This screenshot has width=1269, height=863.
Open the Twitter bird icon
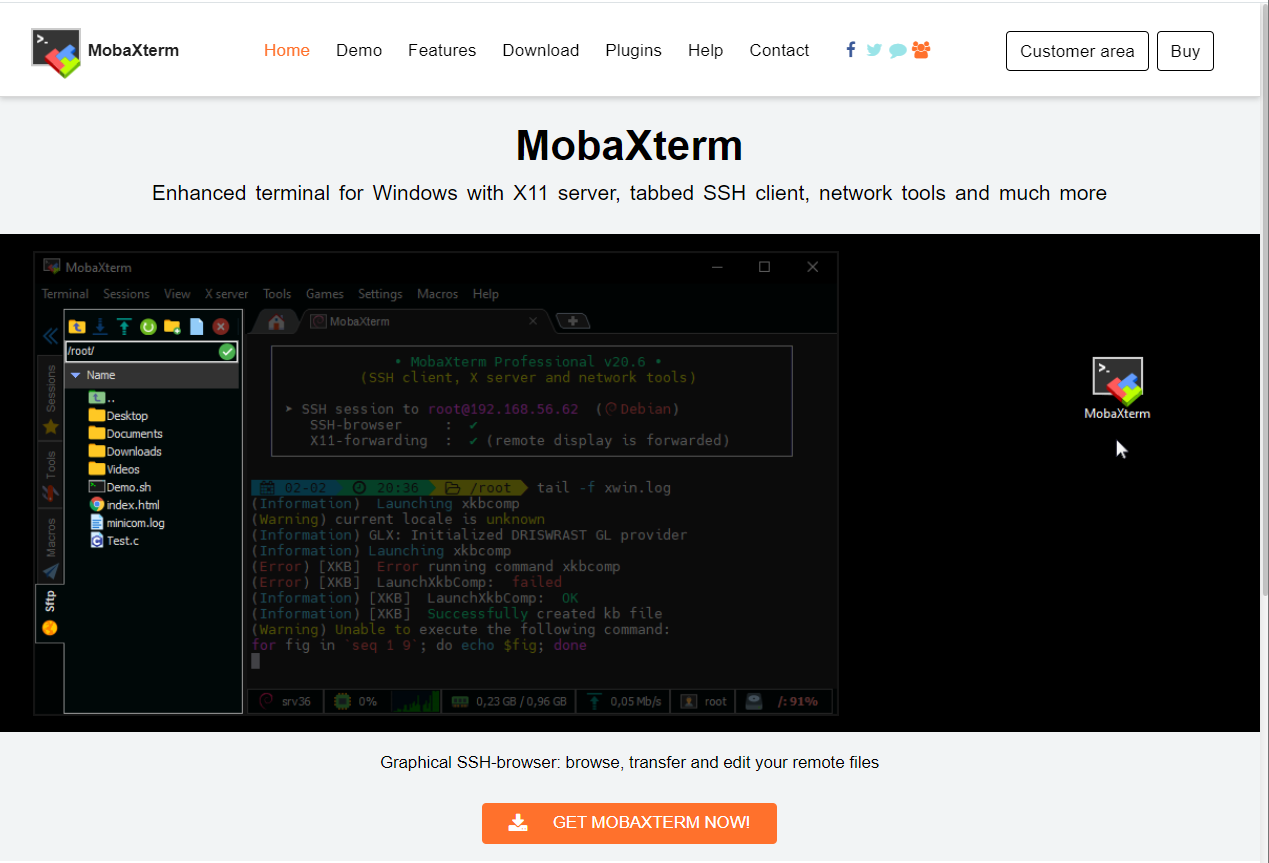point(874,50)
